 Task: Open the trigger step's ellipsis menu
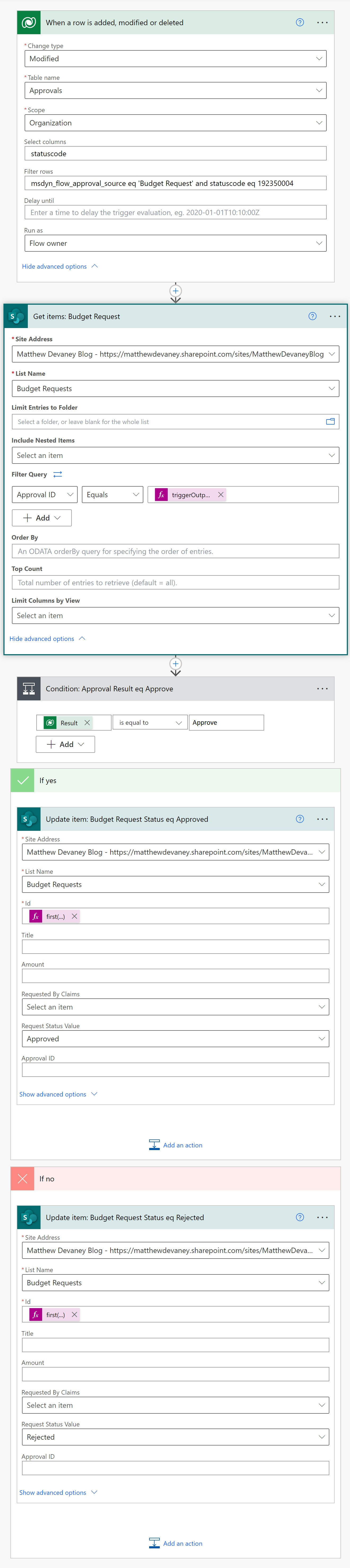[x=322, y=23]
